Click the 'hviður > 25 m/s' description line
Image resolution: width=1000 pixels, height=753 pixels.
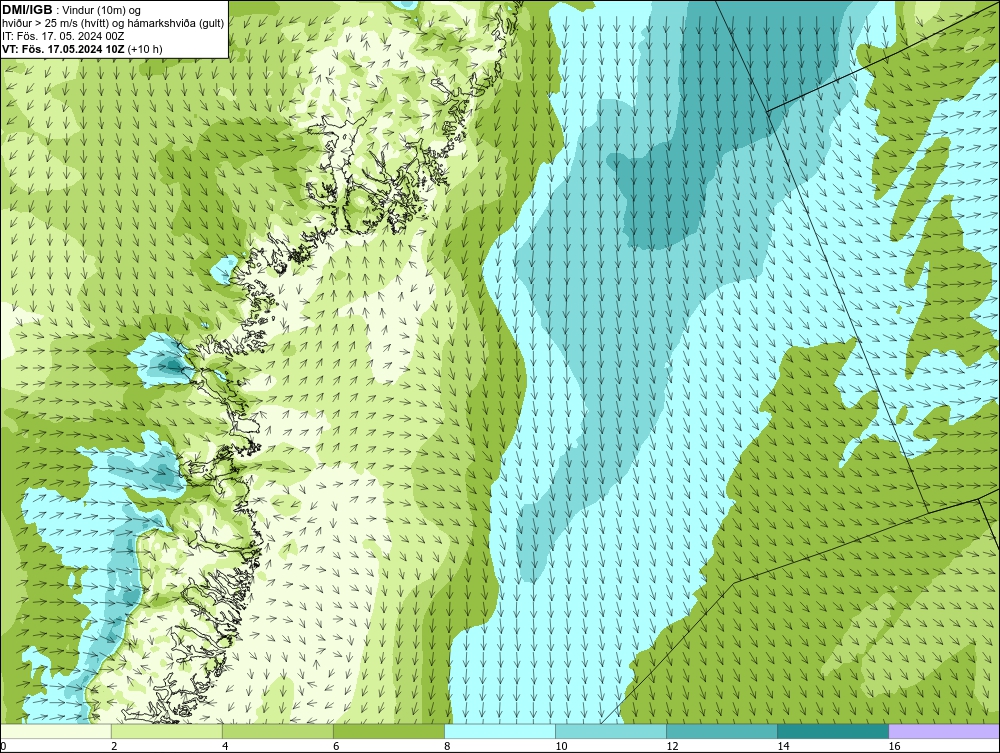113,23
